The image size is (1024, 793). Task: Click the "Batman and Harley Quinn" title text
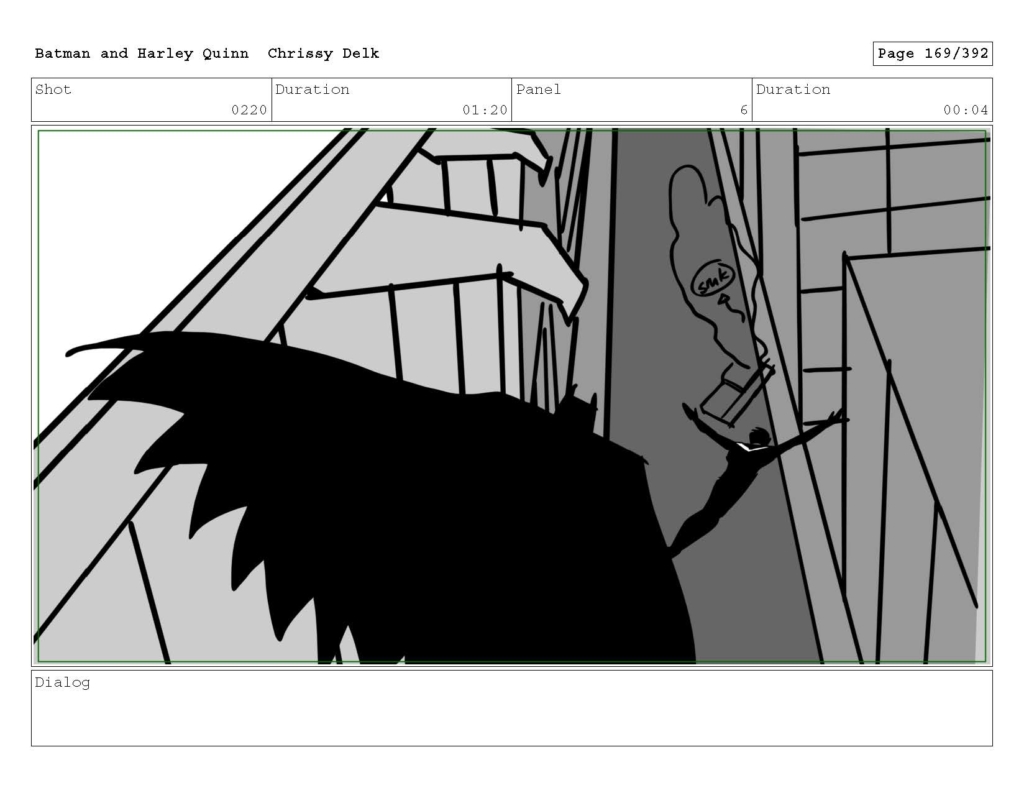coord(142,54)
